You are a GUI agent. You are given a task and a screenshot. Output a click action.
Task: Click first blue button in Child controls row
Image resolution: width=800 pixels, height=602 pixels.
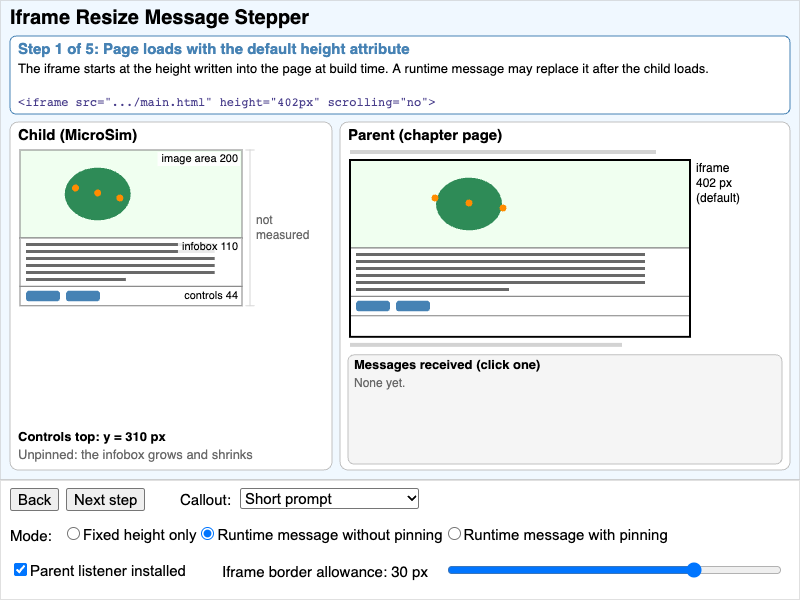(43, 296)
